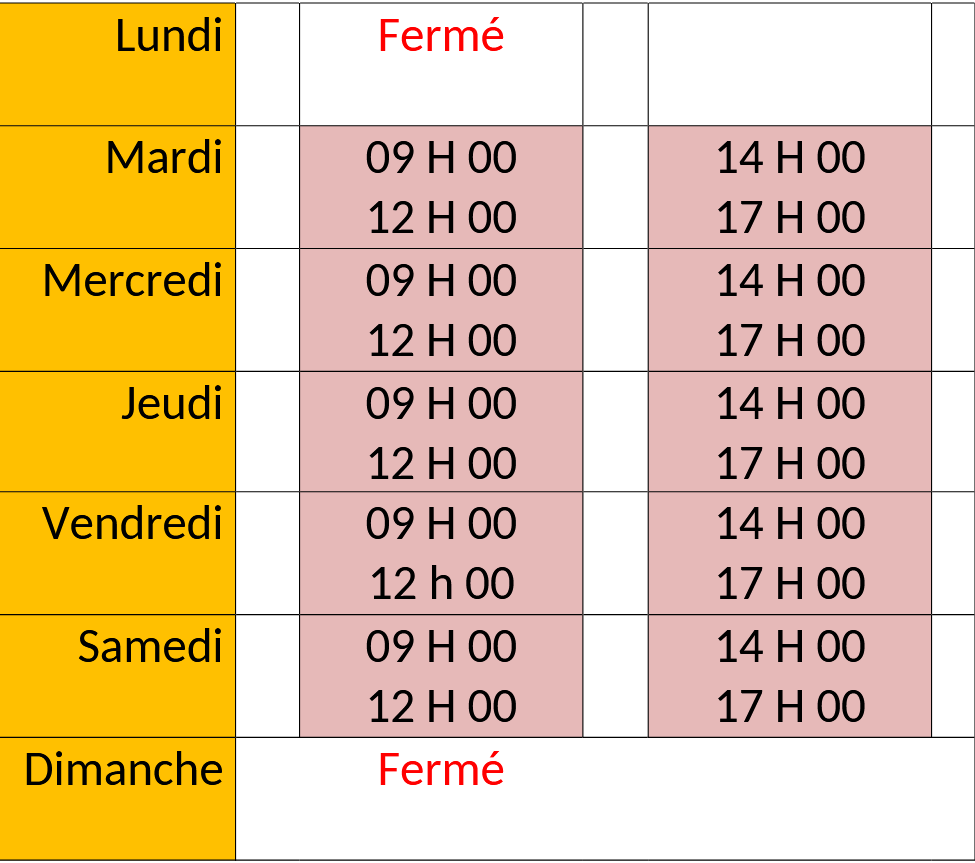Click Vendredi afternoon opening time 14 H 00
Image resolution: width=975 pixels, height=863 pixels.
[790, 524]
